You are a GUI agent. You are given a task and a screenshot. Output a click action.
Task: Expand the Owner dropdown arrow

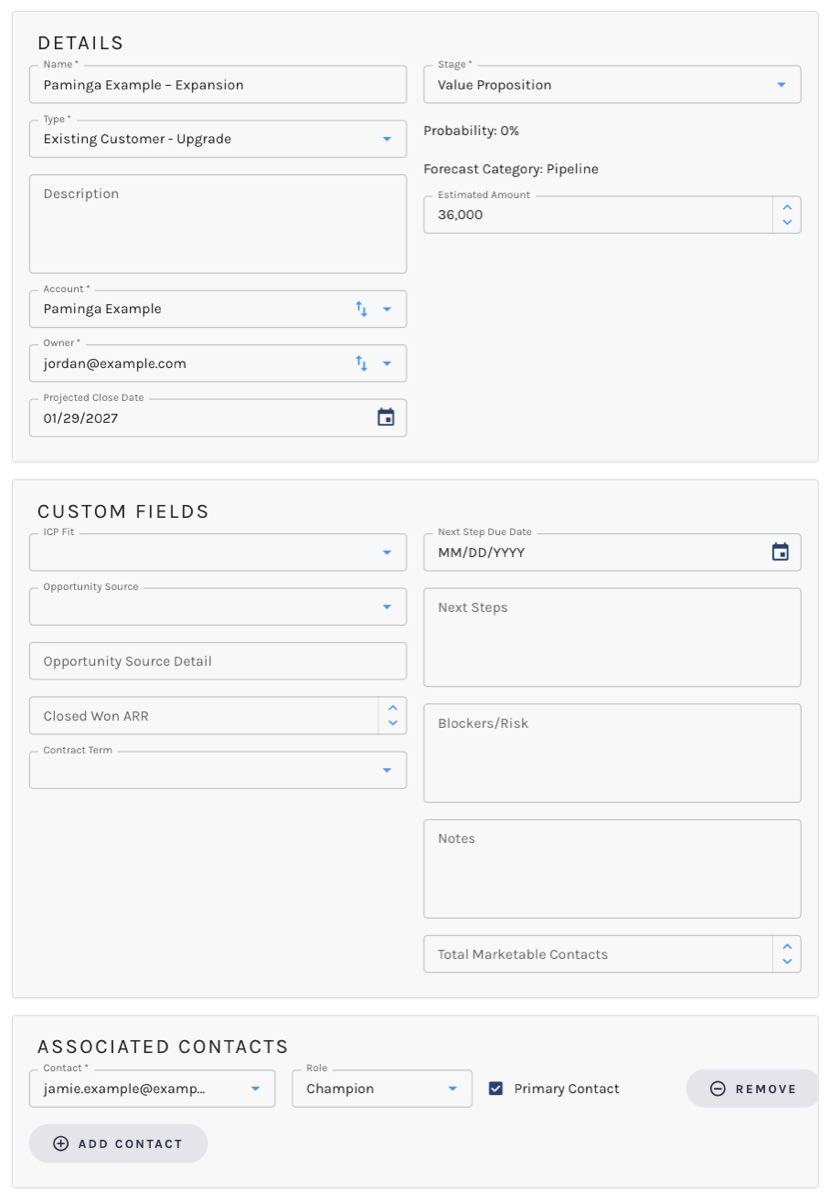click(x=387, y=363)
